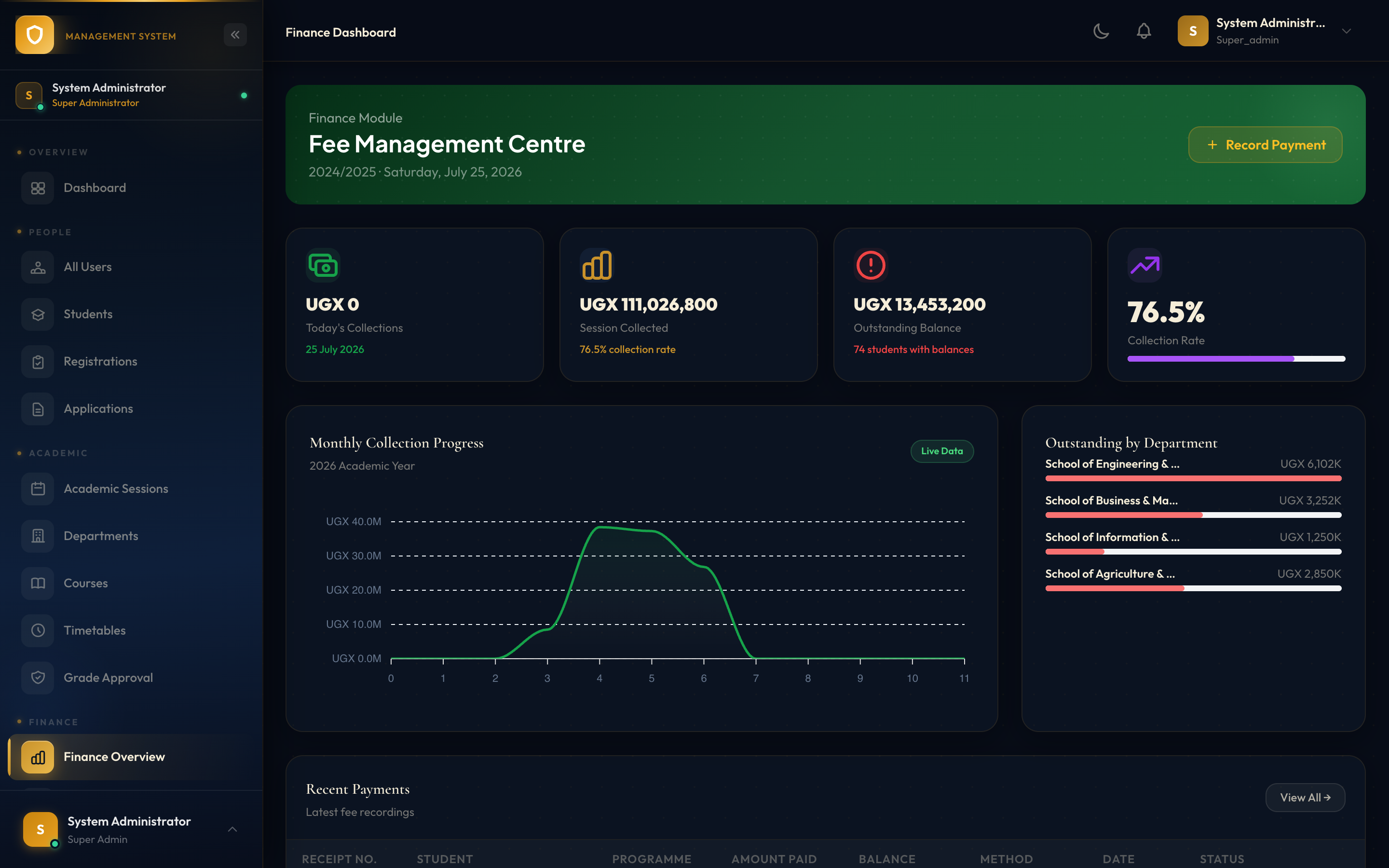The image size is (1389, 868).
Task: Click Academic Sessions calendar icon
Action: [x=38, y=489]
